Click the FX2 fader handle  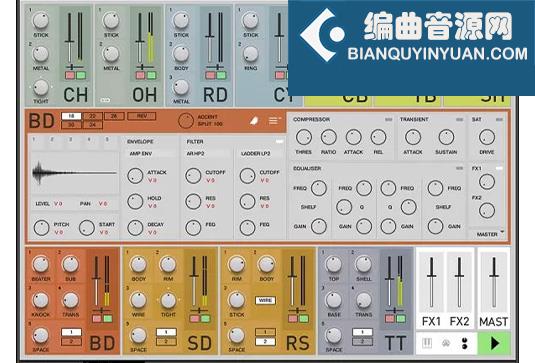(459, 275)
